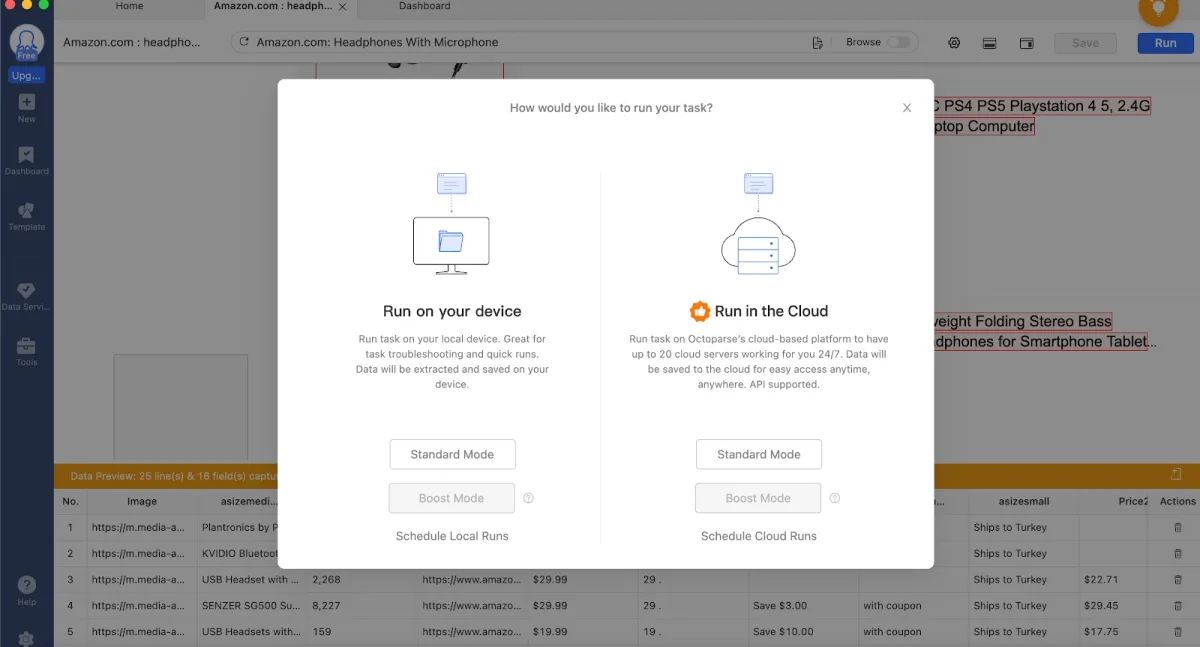Click the panel layout icon next to Save
This screenshot has width=1200, height=647.
[x=1026, y=43]
